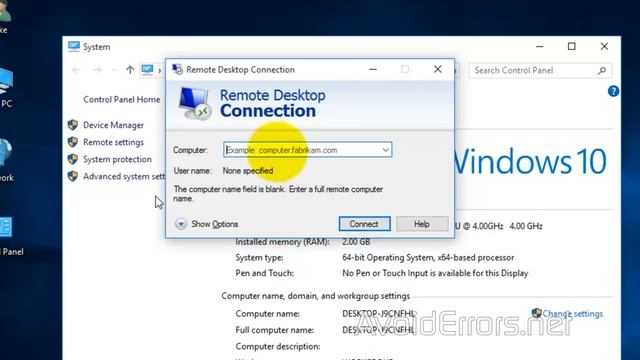640x360 pixels.
Task: Maximize the System window
Action: point(572,47)
